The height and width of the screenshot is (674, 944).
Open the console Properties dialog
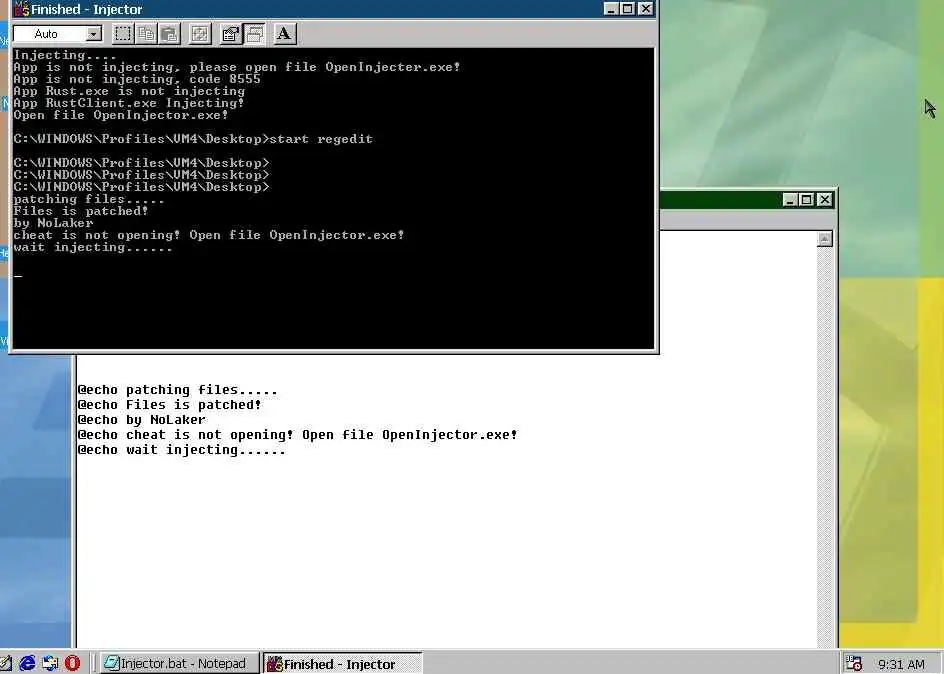[x=231, y=34]
